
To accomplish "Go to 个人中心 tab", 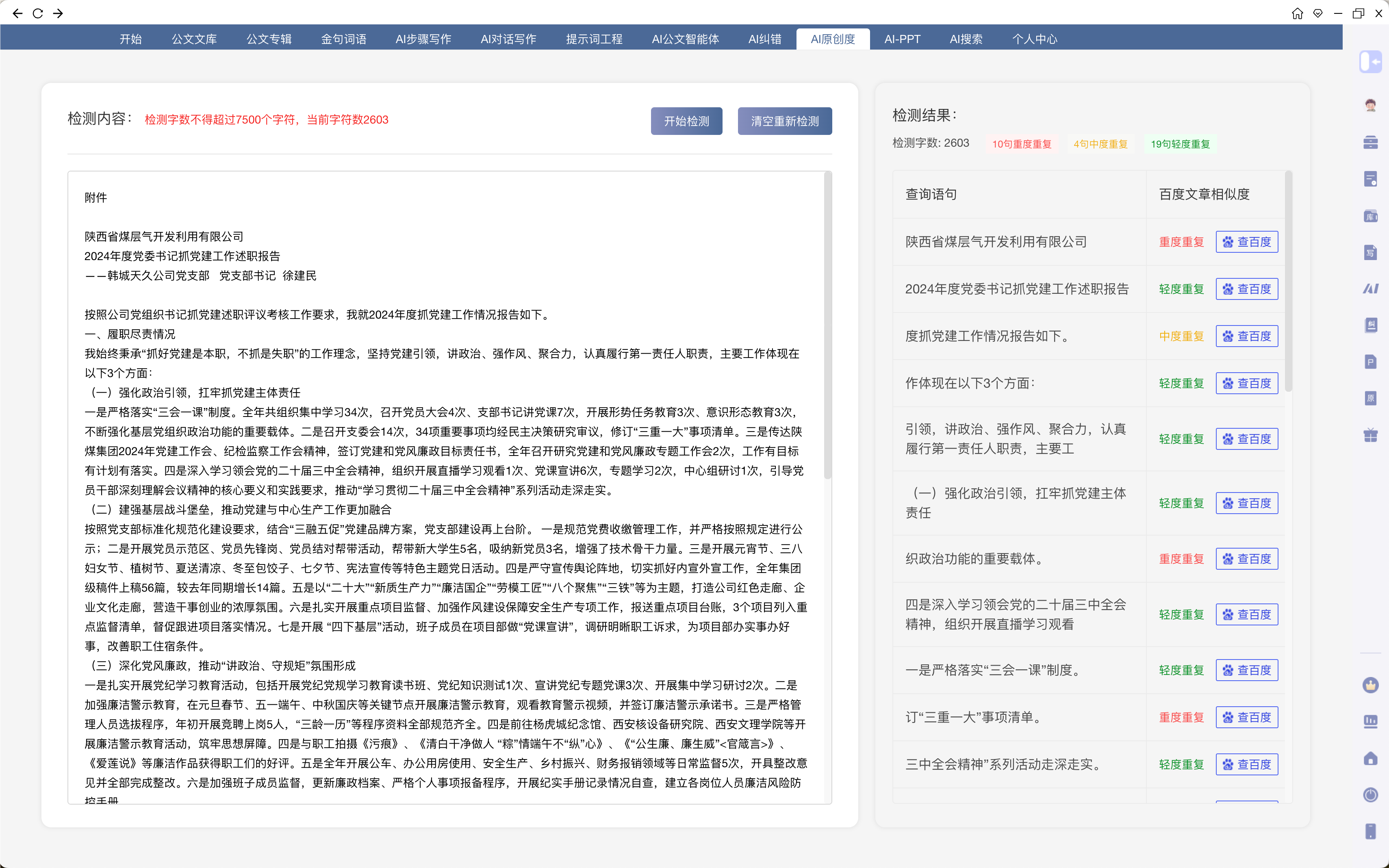I will click(1034, 39).
